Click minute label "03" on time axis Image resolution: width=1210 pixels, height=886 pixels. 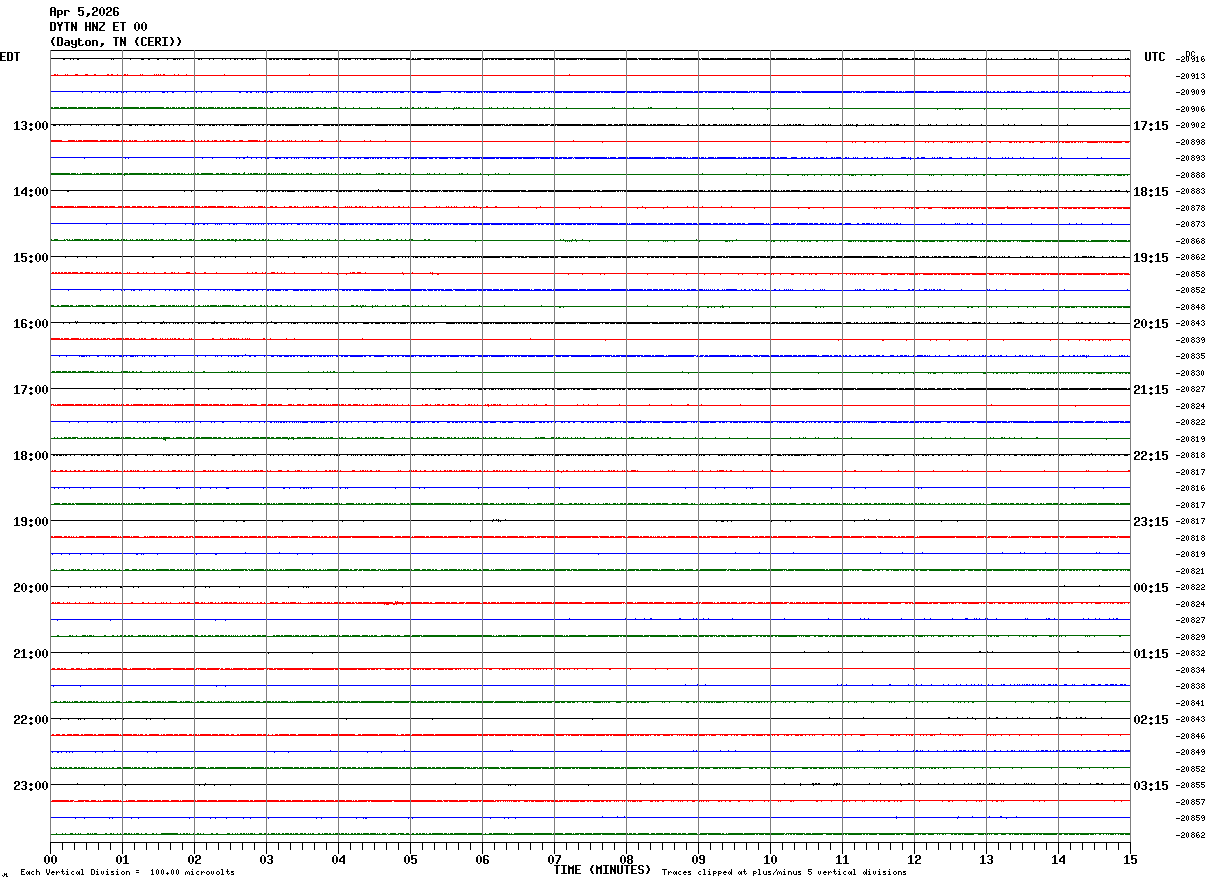point(267,860)
